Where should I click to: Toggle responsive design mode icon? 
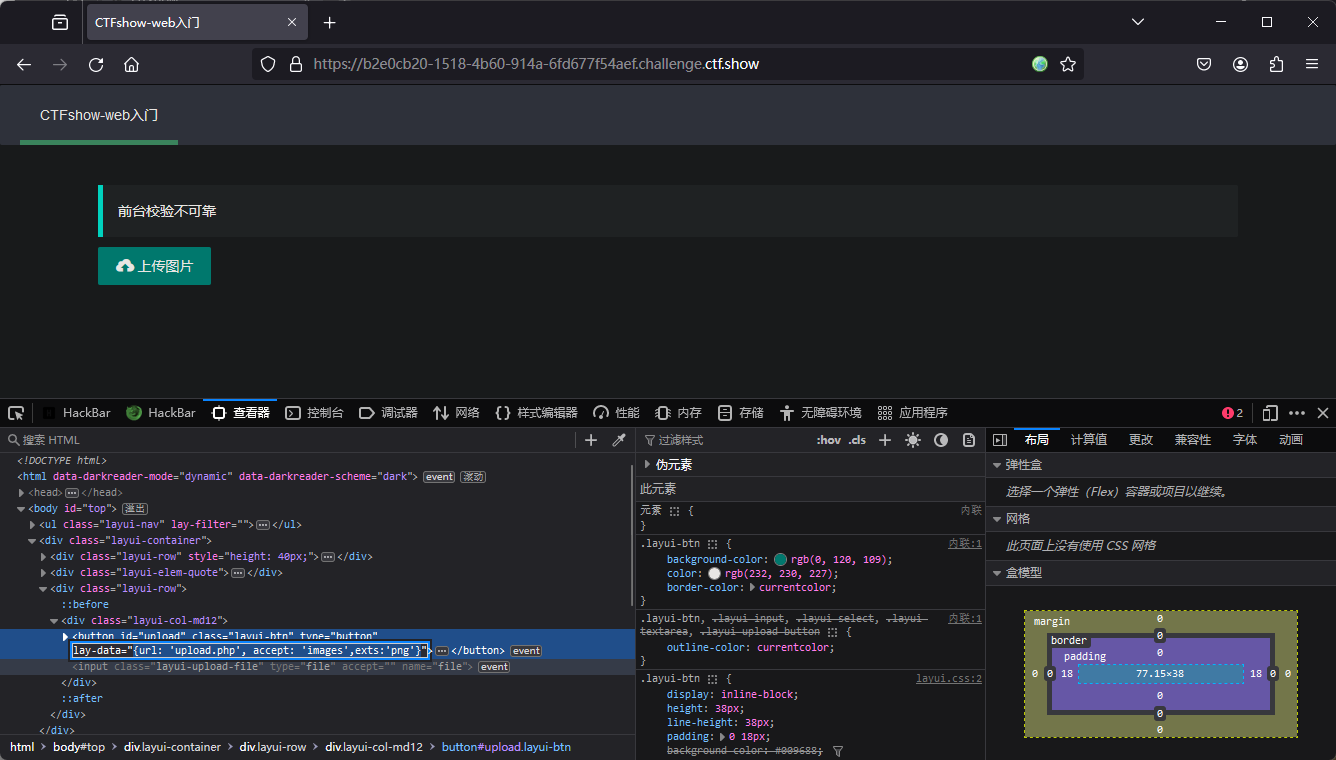(x=1270, y=413)
